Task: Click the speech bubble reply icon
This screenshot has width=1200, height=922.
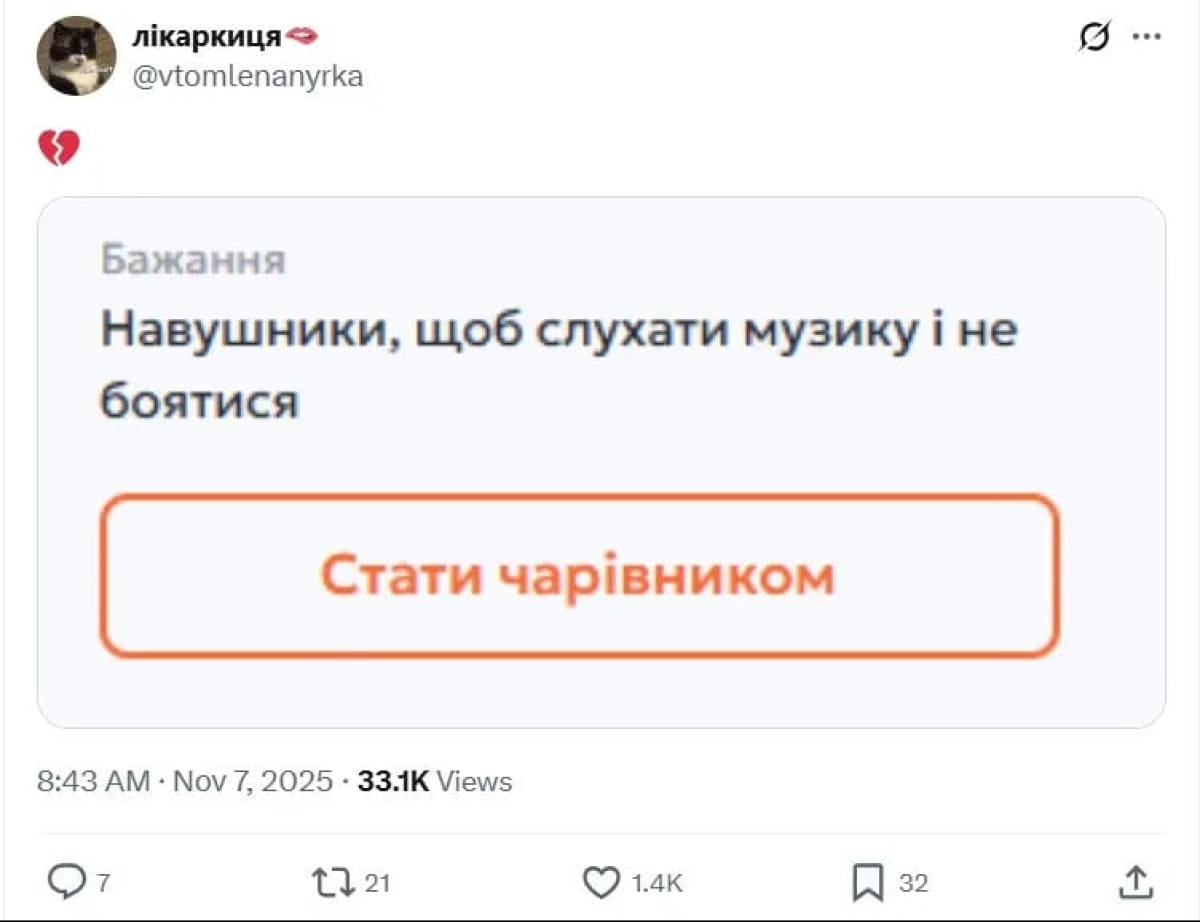Action: tap(67, 882)
